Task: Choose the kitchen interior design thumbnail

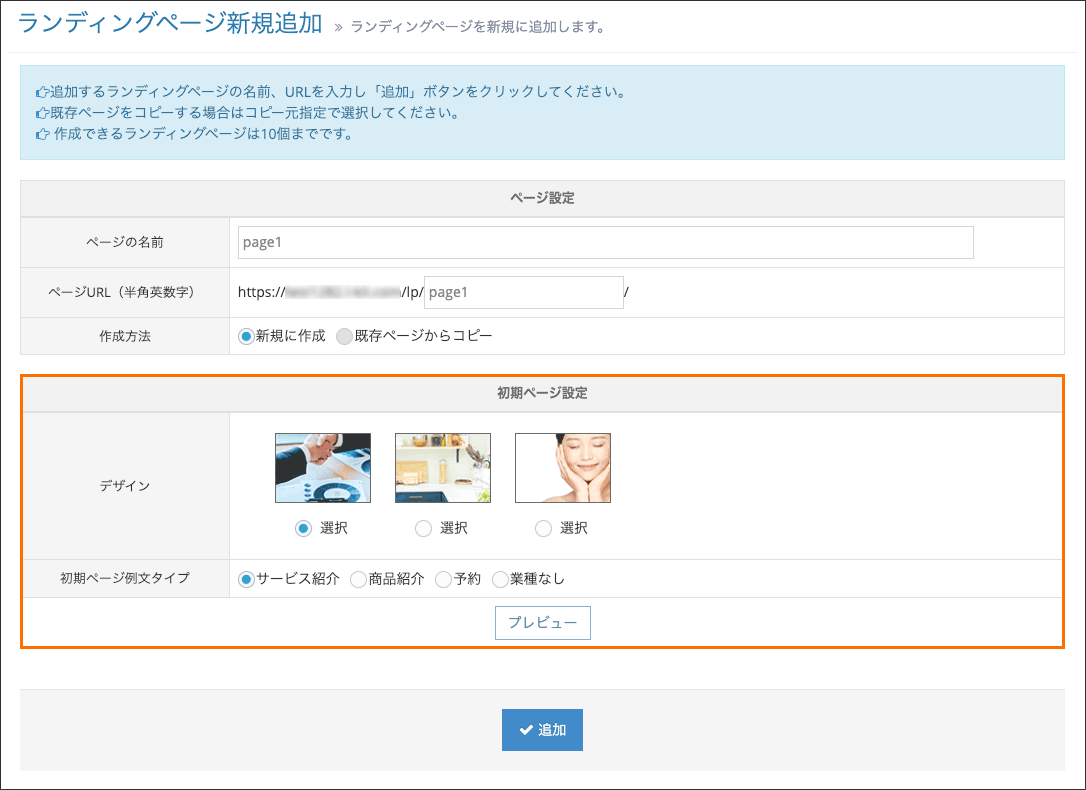Action: click(x=443, y=468)
